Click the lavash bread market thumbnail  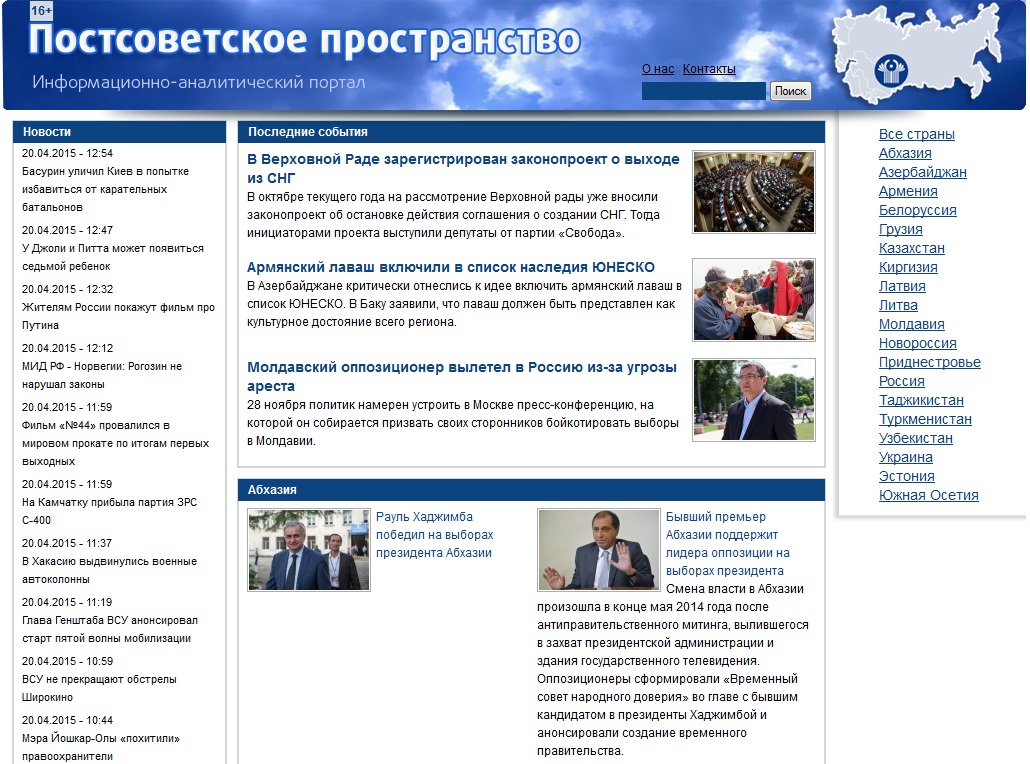pyautogui.click(x=754, y=300)
